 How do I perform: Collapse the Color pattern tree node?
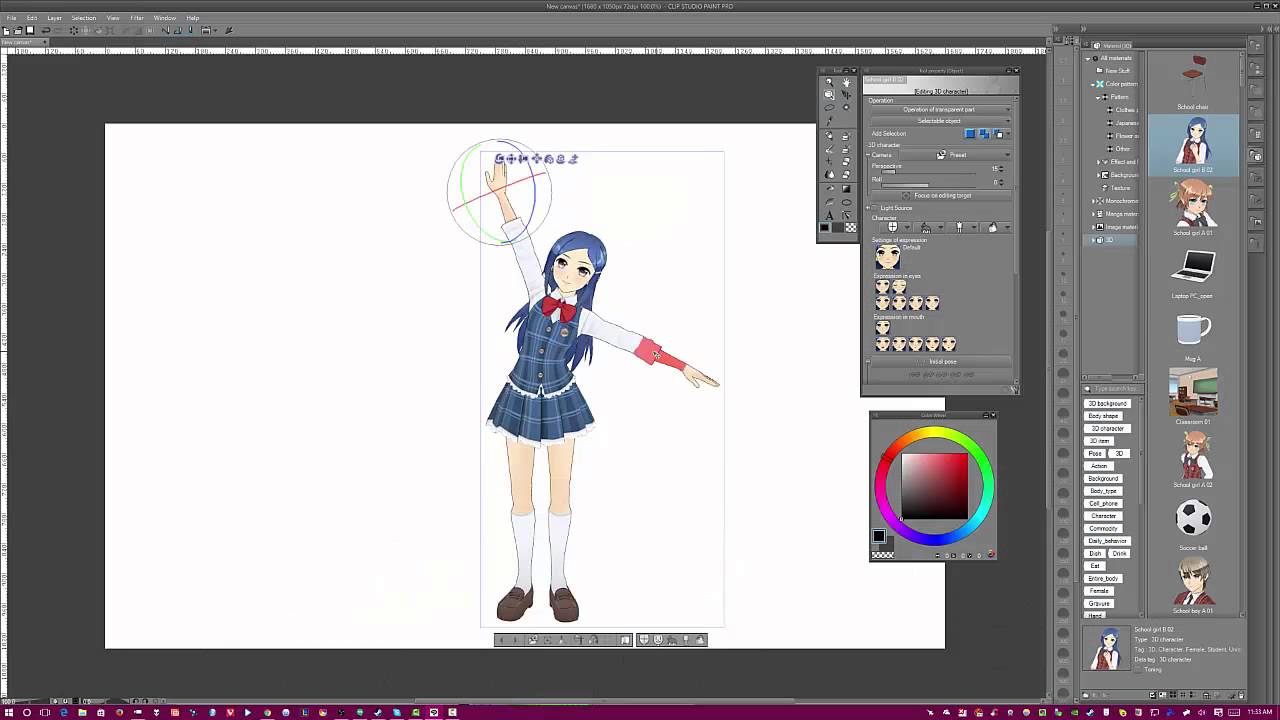click(x=1092, y=84)
